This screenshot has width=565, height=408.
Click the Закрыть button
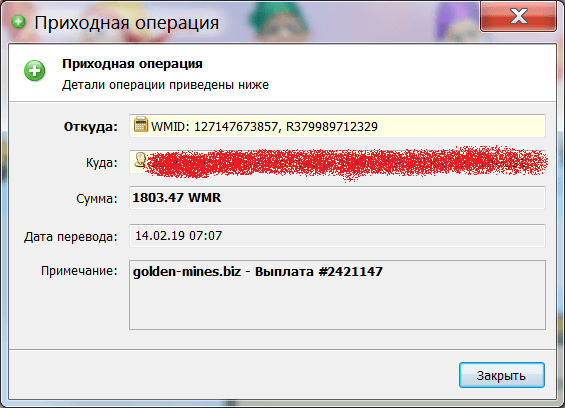502,375
